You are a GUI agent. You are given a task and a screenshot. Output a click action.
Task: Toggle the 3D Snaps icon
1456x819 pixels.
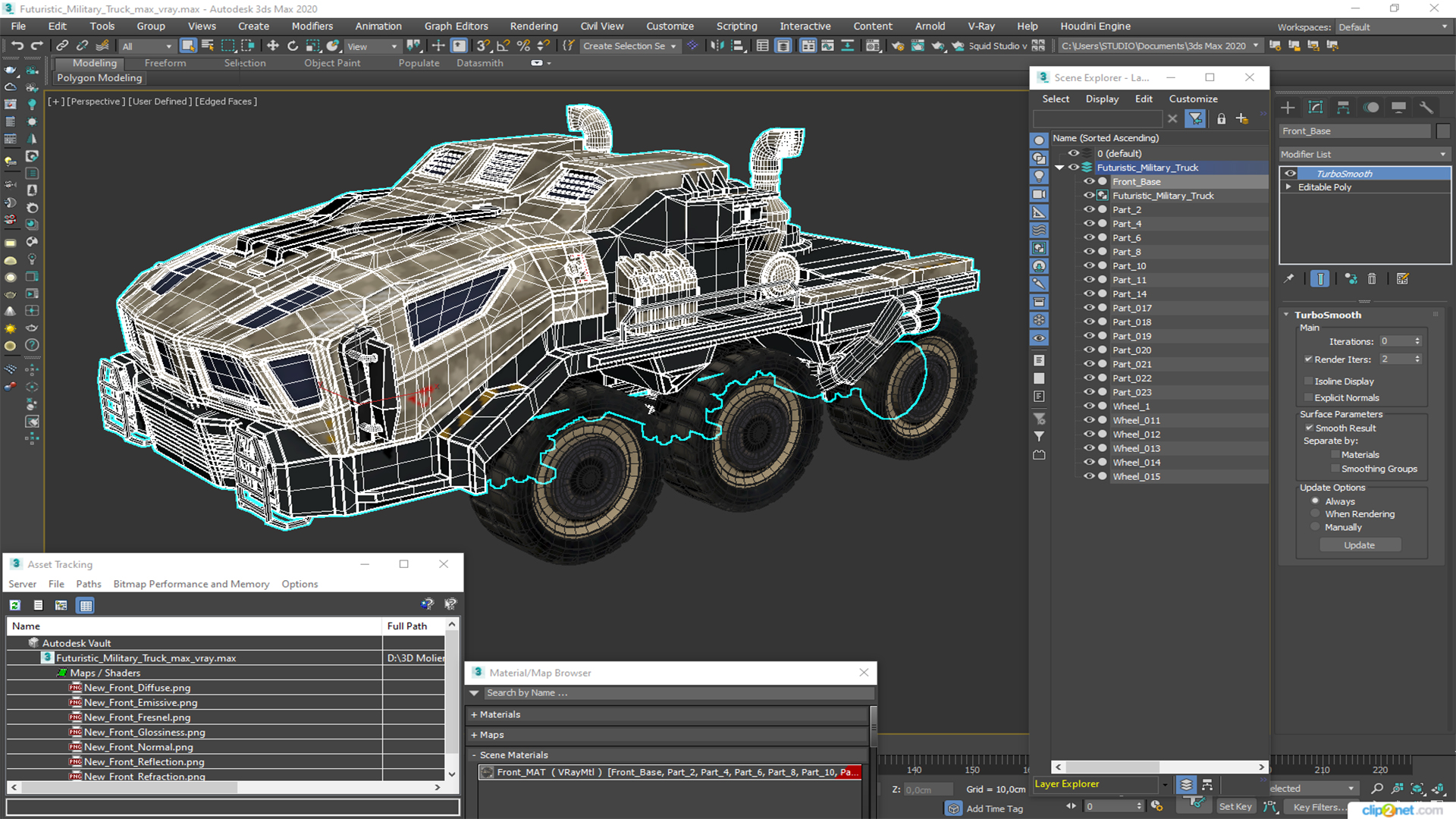click(483, 45)
